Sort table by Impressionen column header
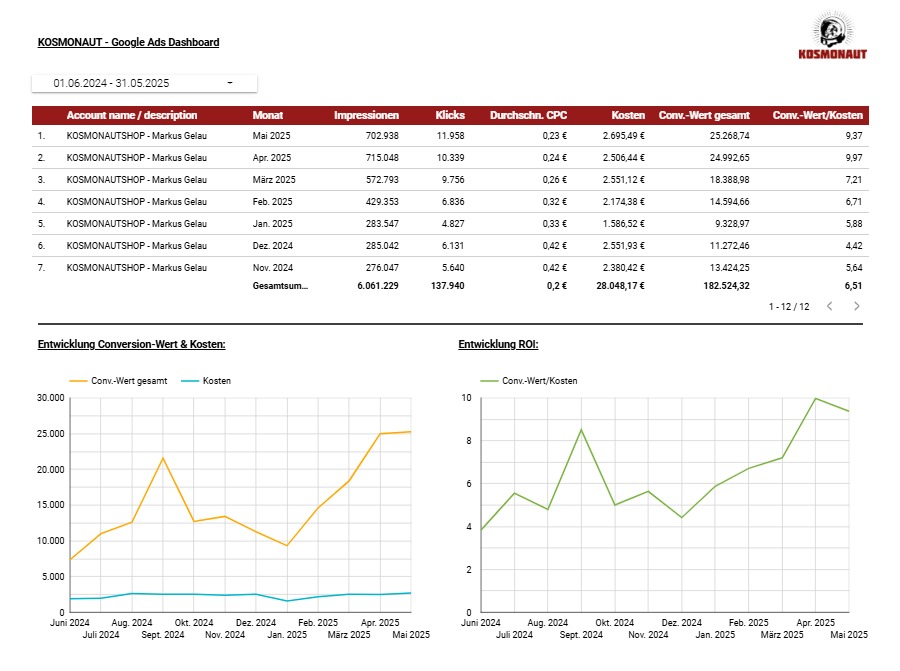Image resolution: width=900 pixels, height=671 pixels. (366, 115)
